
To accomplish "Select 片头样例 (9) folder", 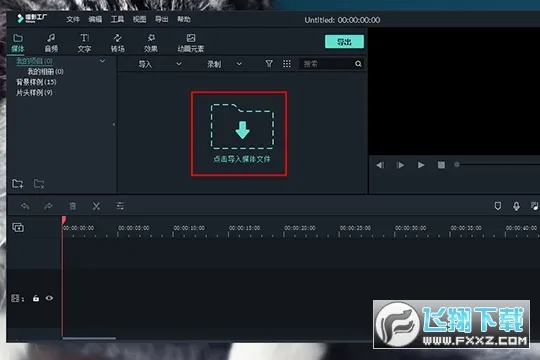I will 34,92.
